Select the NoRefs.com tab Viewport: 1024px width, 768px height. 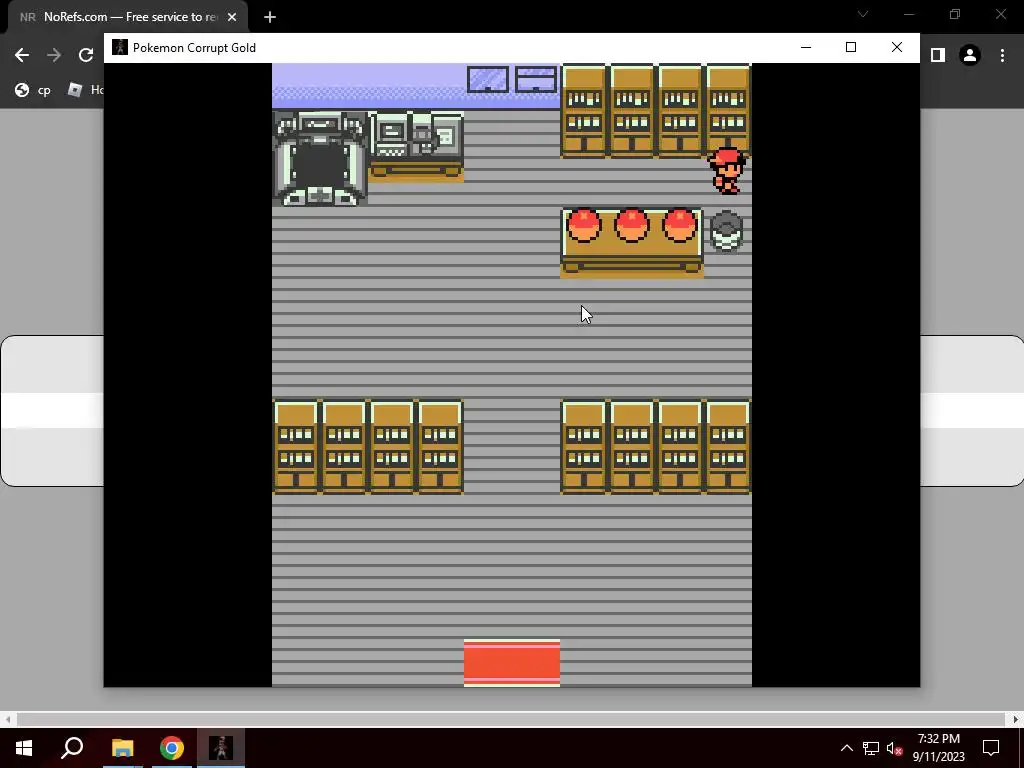pos(127,17)
